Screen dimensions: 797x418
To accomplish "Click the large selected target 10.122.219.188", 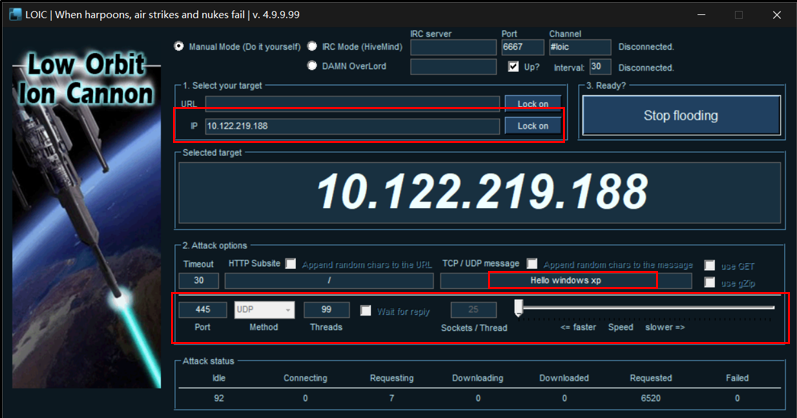I will pyautogui.click(x=482, y=192).
